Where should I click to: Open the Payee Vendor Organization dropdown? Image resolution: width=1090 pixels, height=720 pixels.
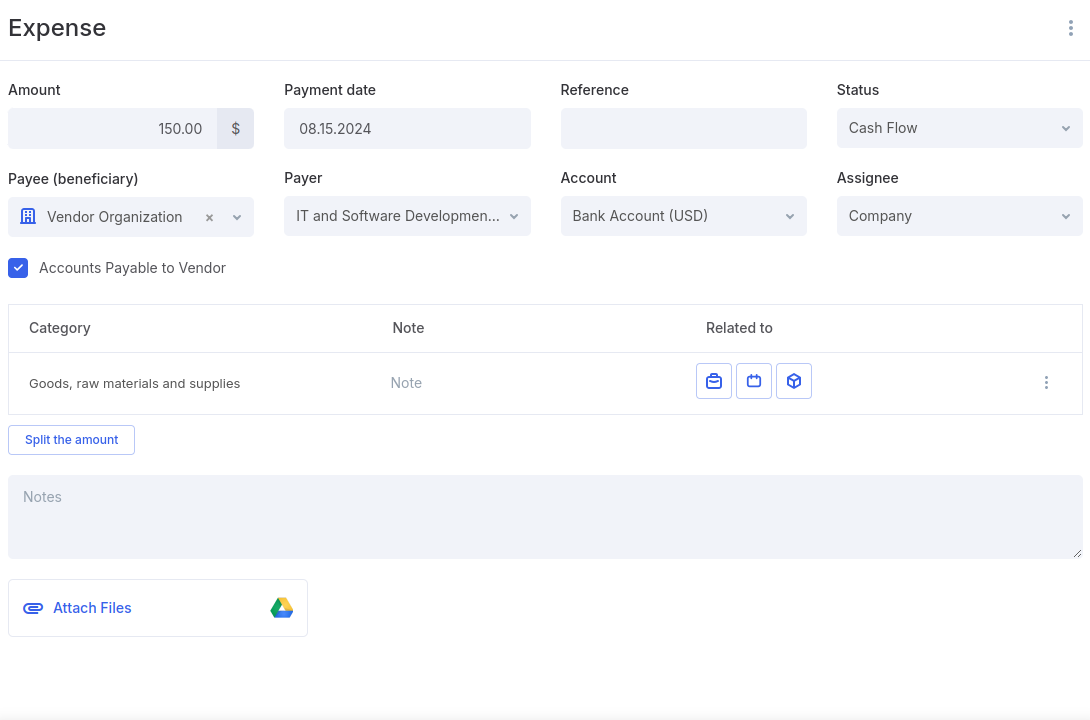237,217
